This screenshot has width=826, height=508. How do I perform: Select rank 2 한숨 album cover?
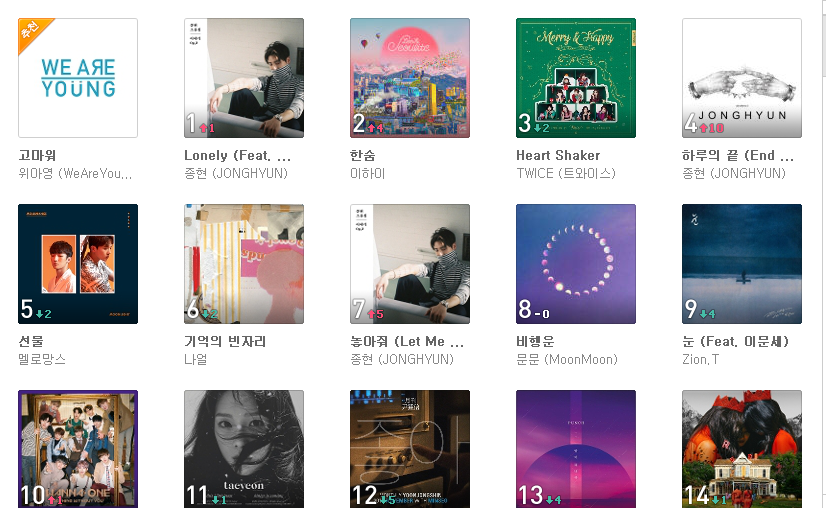[410, 78]
